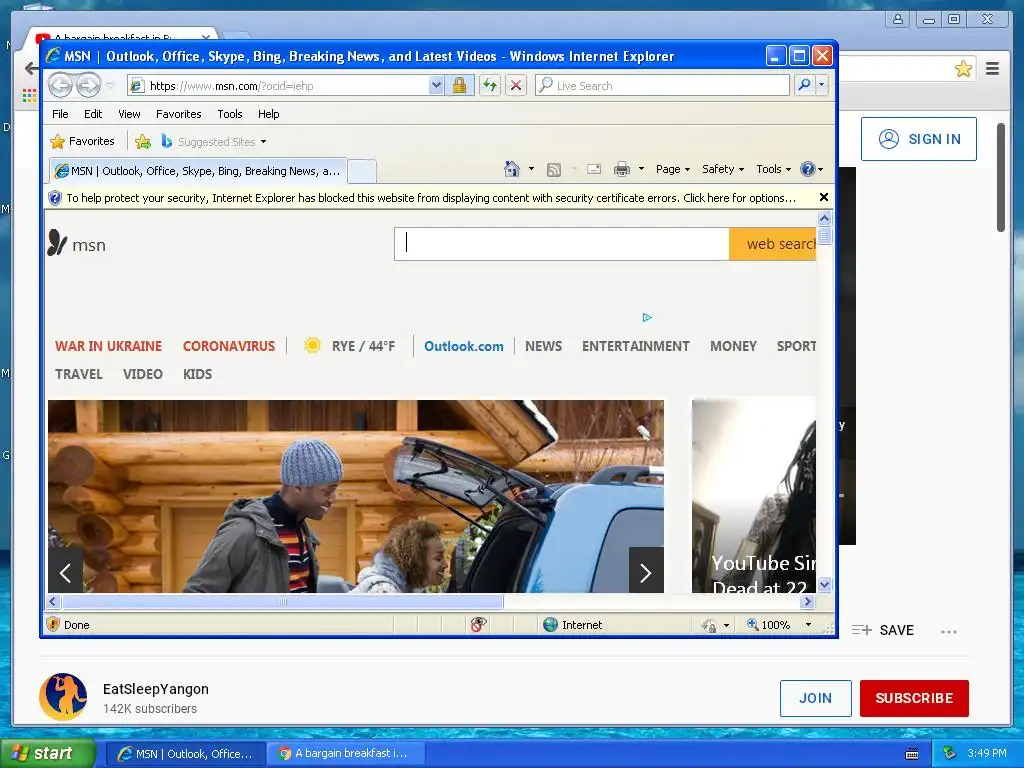
Task: Open the Favorites star button
Action: point(82,141)
